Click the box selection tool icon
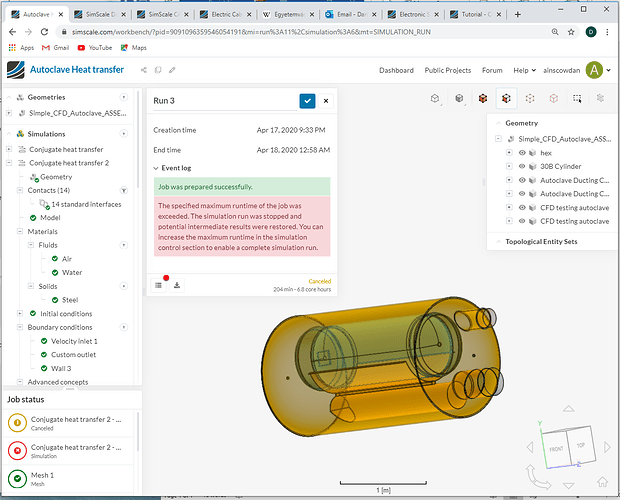 tap(577, 99)
